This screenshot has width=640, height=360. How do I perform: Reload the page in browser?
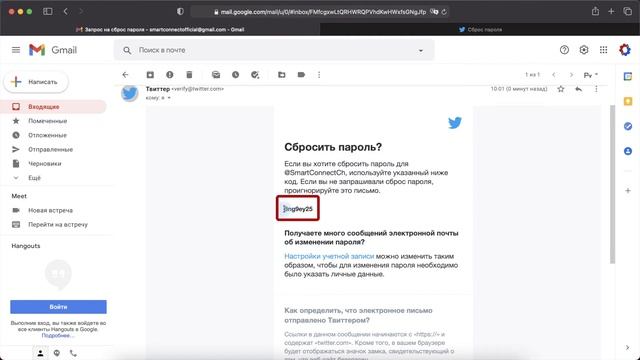click(444, 12)
